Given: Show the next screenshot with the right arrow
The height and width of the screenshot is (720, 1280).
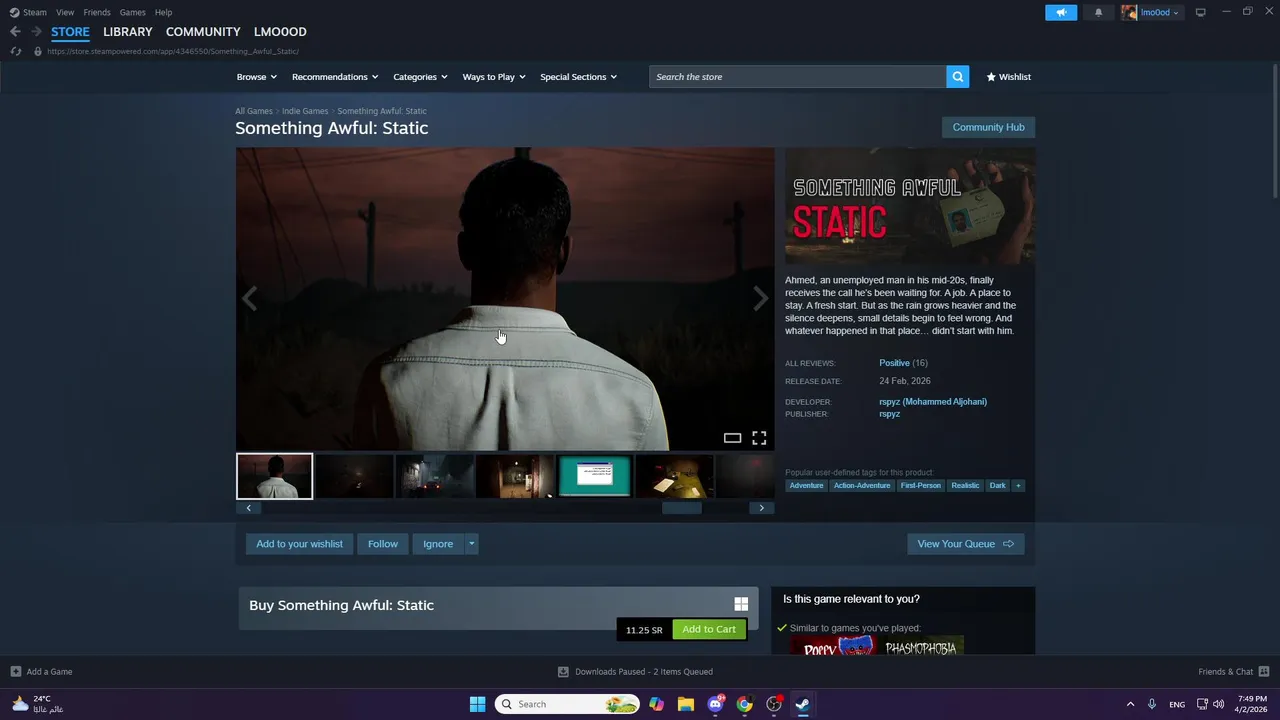Looking at the screenshot, I should click(x=760, y=298).
